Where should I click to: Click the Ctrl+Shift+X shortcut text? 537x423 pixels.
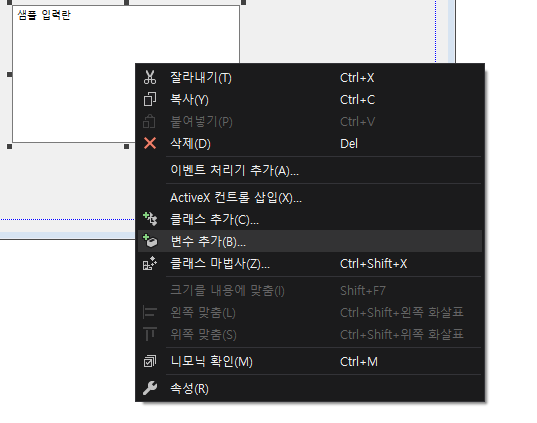tap(373, 264)
